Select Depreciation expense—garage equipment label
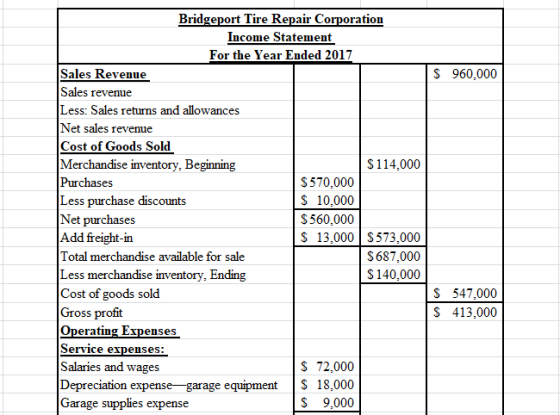This screenshot has width=560, height=415. pos(169,385)
